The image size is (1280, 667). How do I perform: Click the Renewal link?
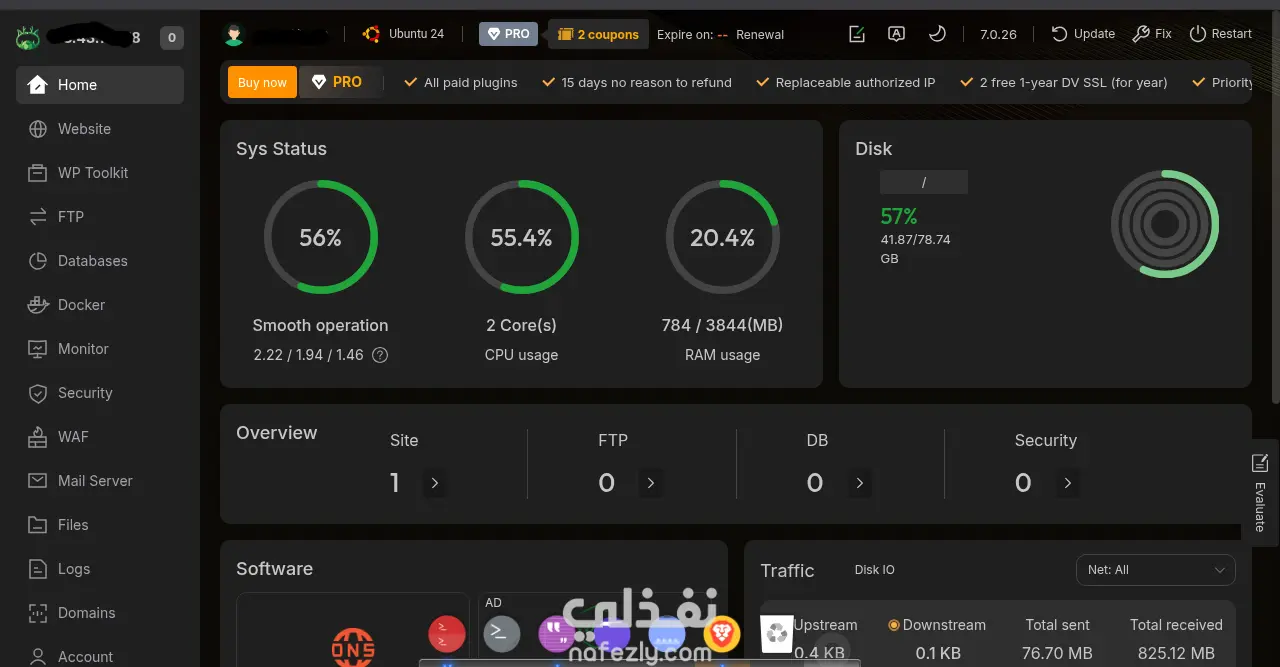760,34
